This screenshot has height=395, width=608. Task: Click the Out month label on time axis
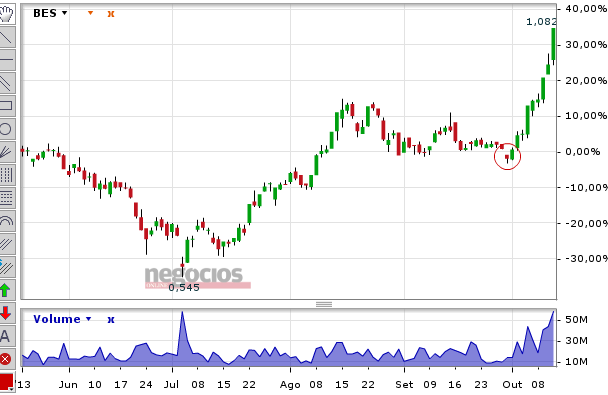512,385
